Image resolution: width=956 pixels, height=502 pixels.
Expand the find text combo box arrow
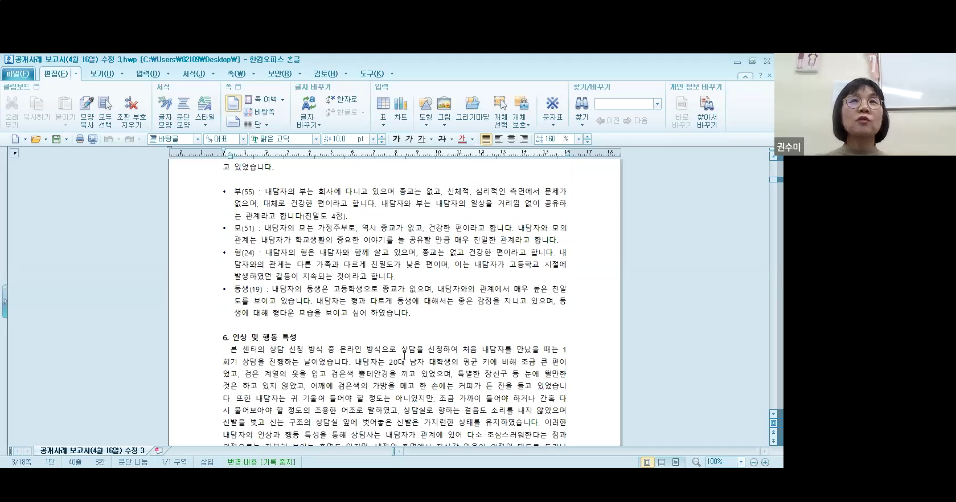coord(657,104)
